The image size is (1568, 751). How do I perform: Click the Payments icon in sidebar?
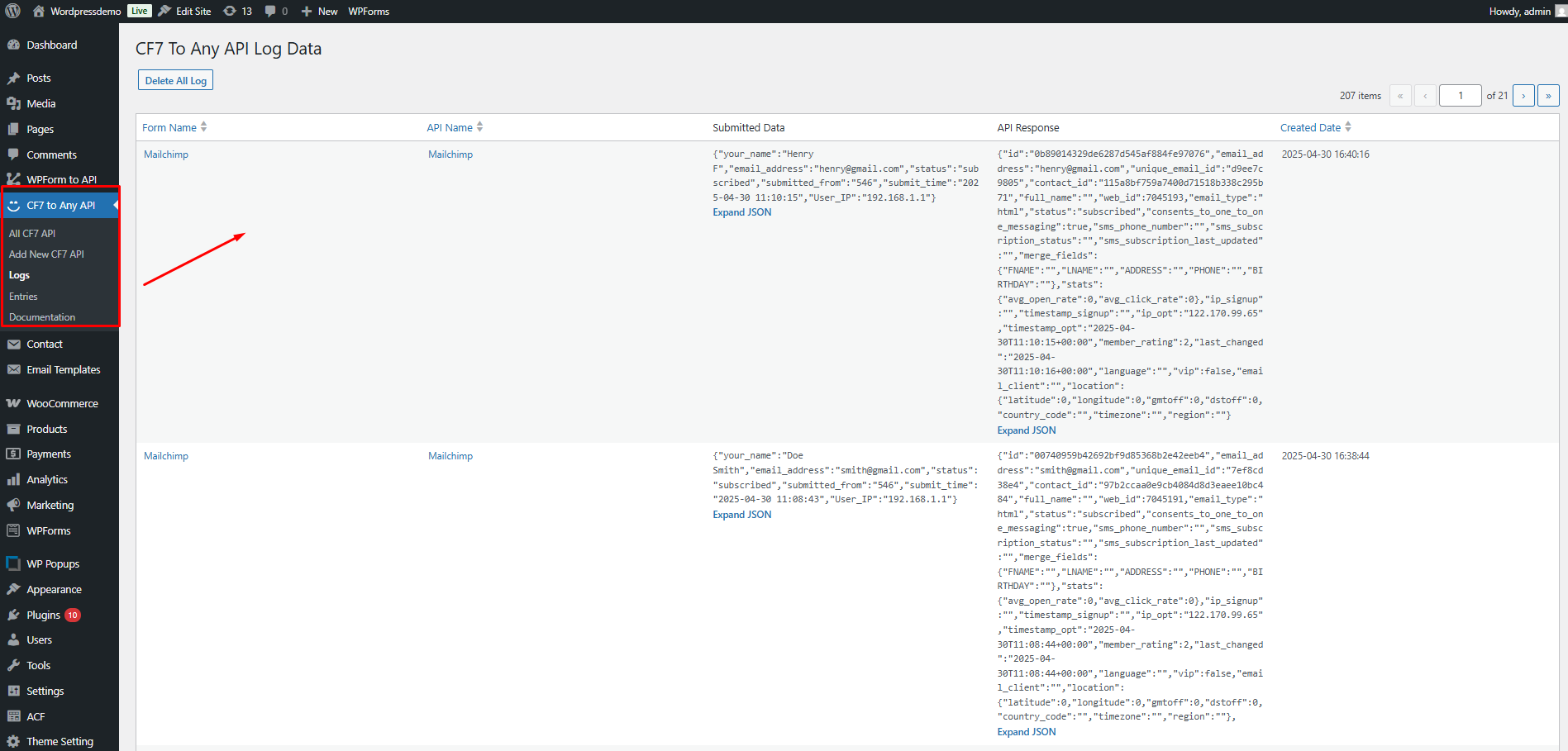pyautogui.click(x=13, y=454)
